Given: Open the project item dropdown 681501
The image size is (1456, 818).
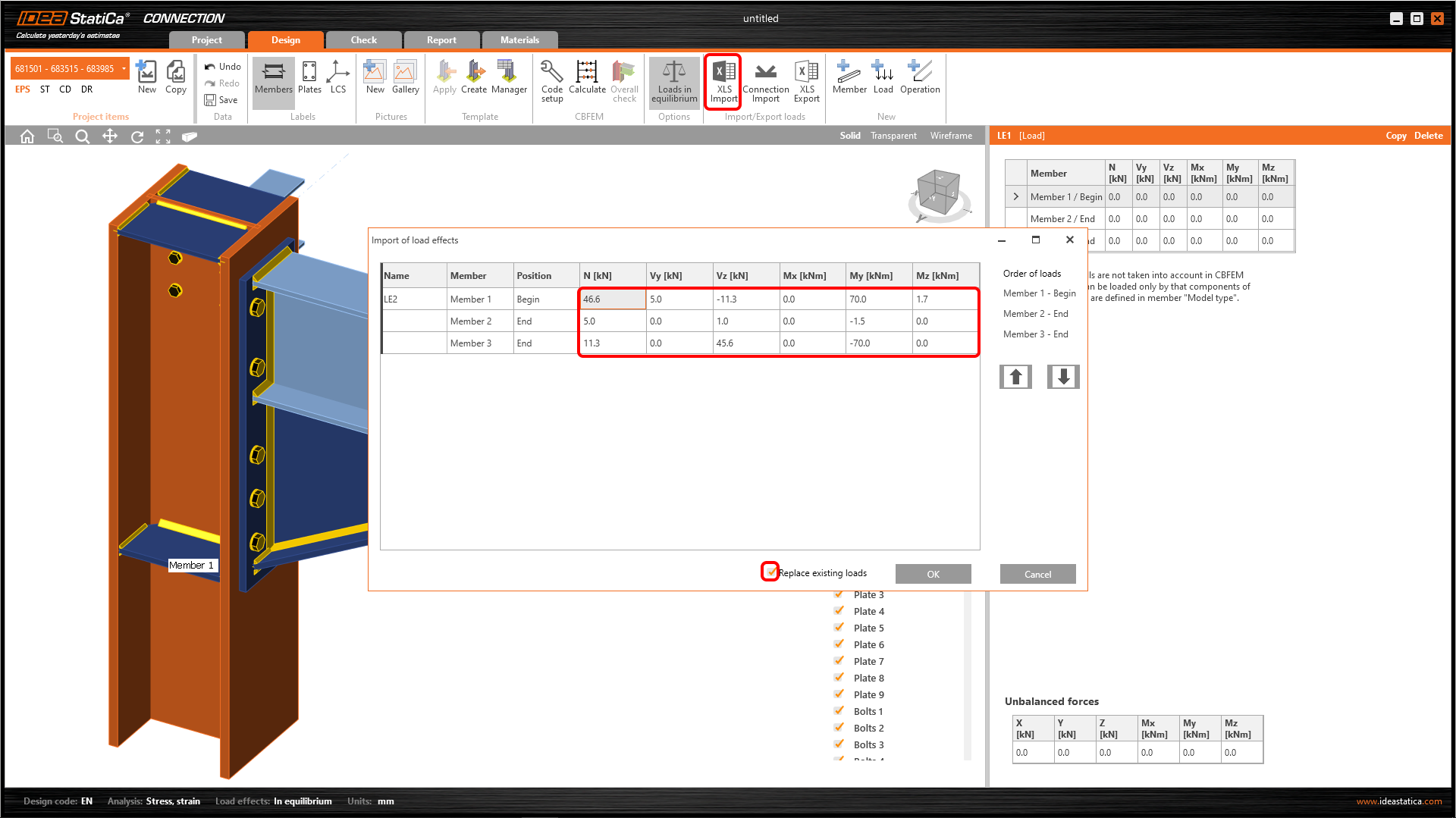Looking at the screenshot, I should [x=124, y=69].
